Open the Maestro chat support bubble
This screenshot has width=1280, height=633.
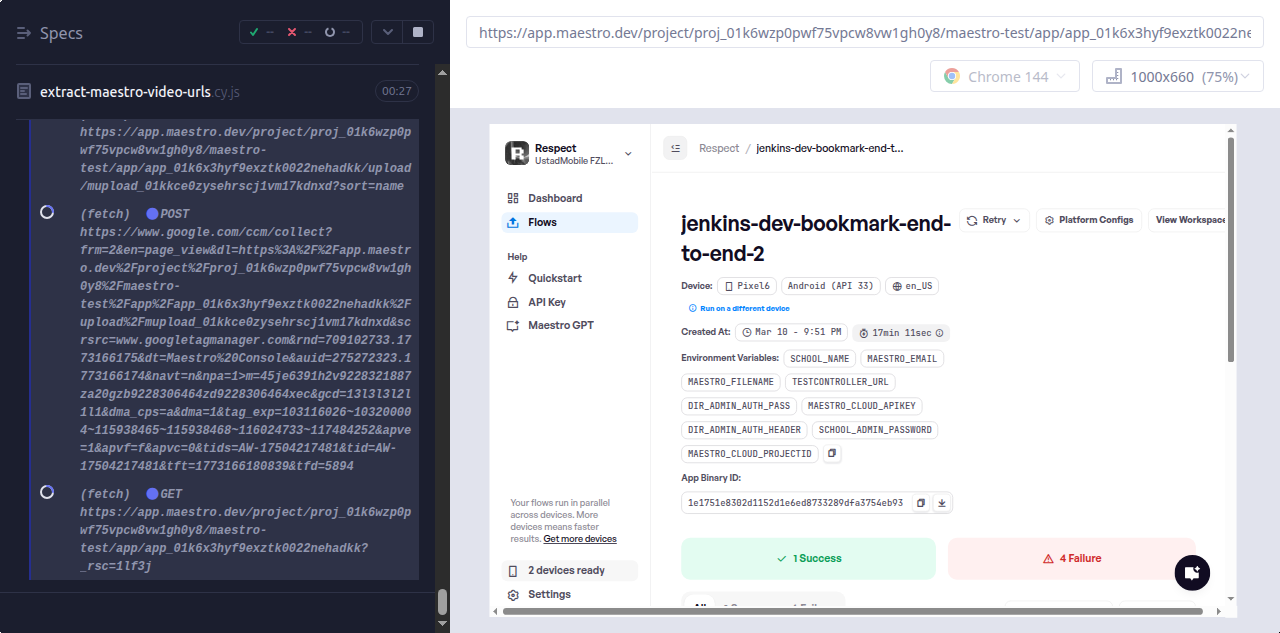(x=1191, y=573)
